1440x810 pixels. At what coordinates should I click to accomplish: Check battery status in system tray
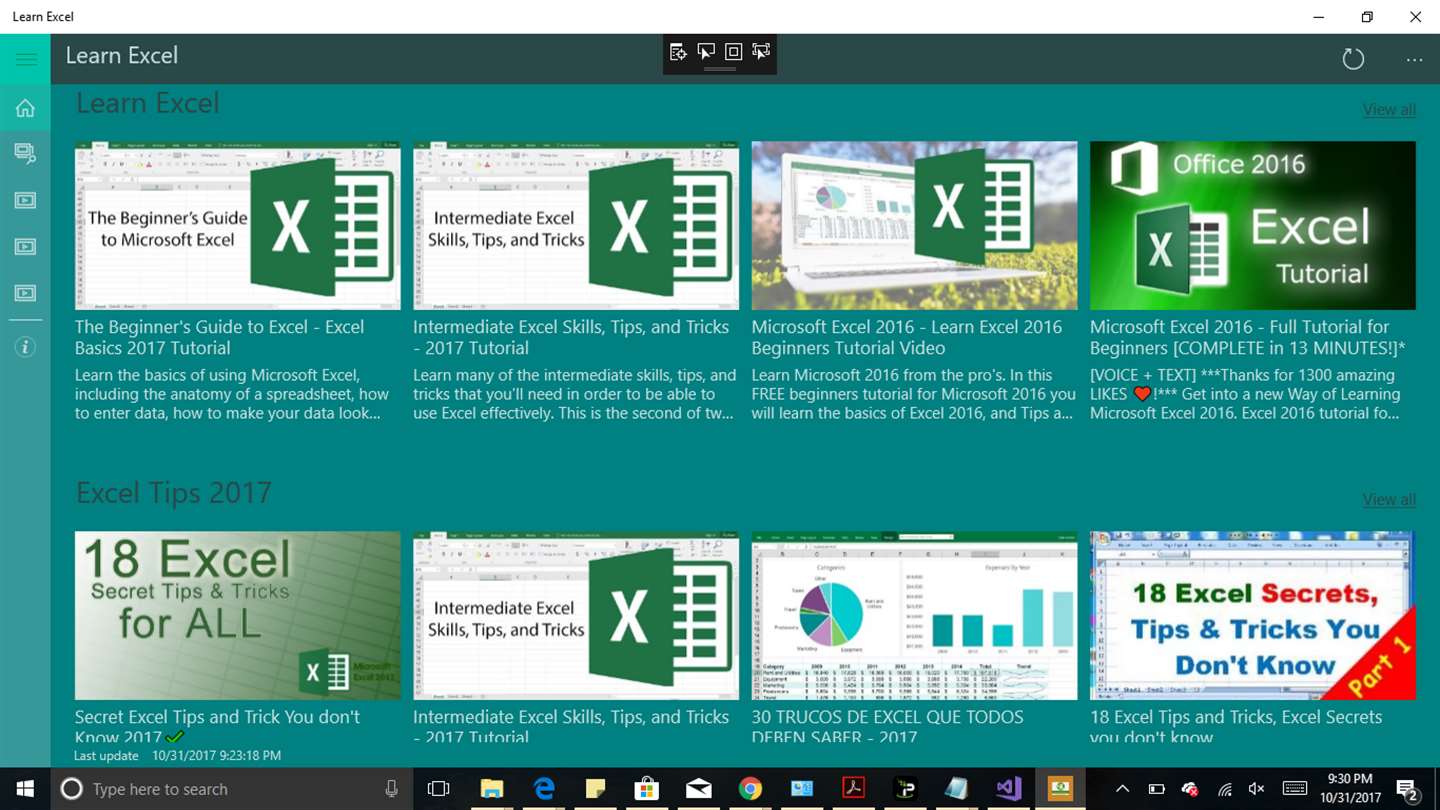pyautogui.click(x=1156, y=789)
